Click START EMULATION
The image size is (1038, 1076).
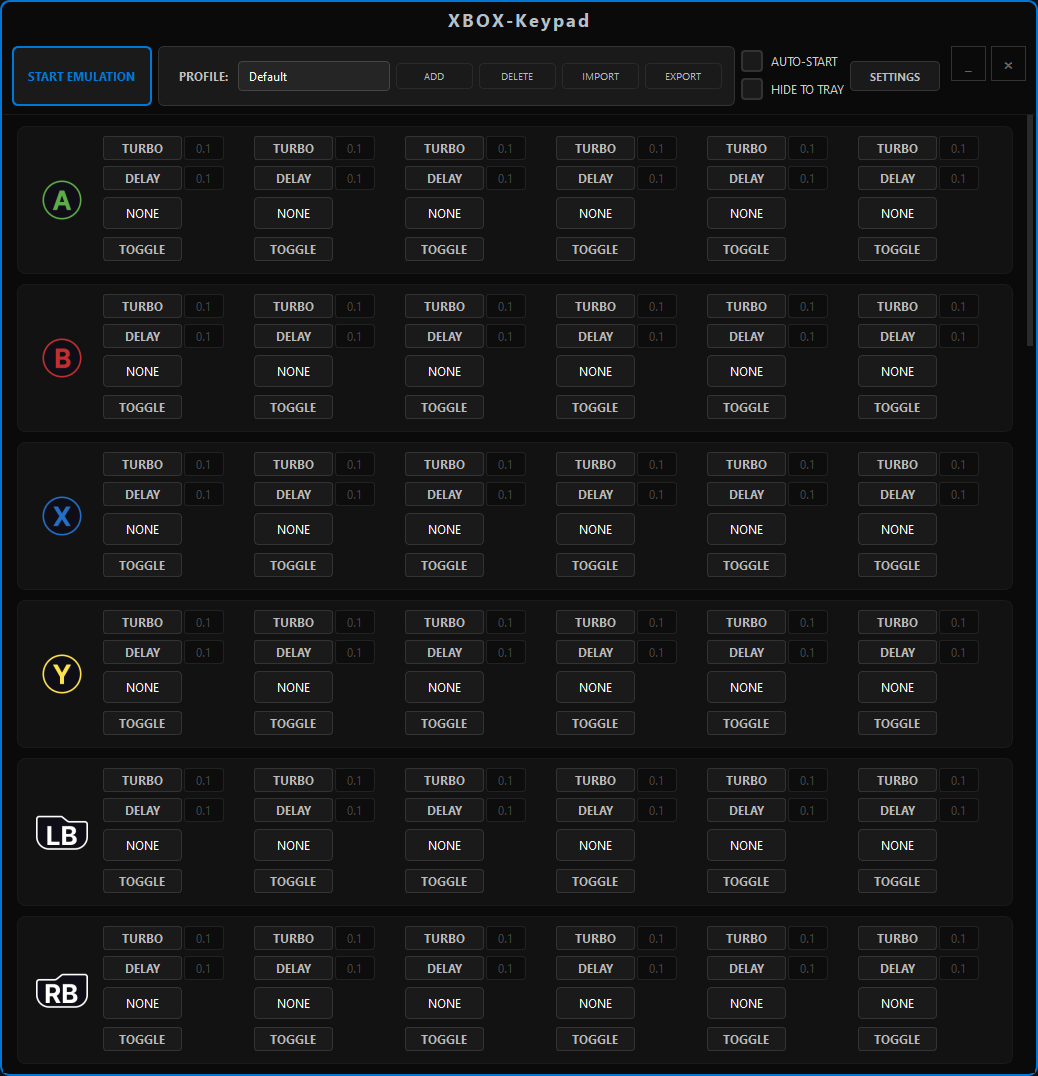81,75
